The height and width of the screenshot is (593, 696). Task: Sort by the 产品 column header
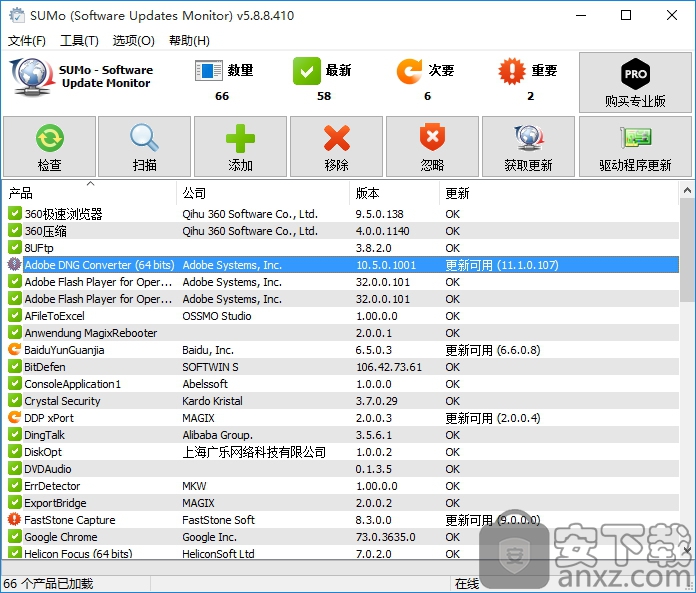pos(89,193)
